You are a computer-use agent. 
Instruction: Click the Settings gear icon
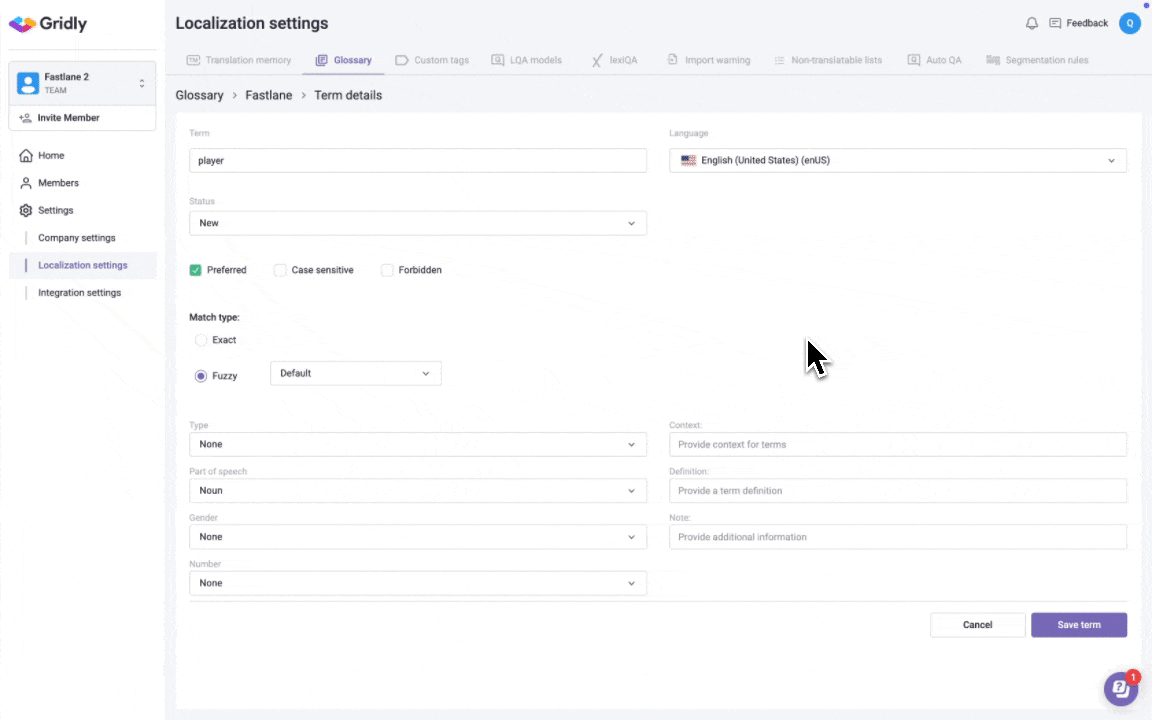click(26, 211)
